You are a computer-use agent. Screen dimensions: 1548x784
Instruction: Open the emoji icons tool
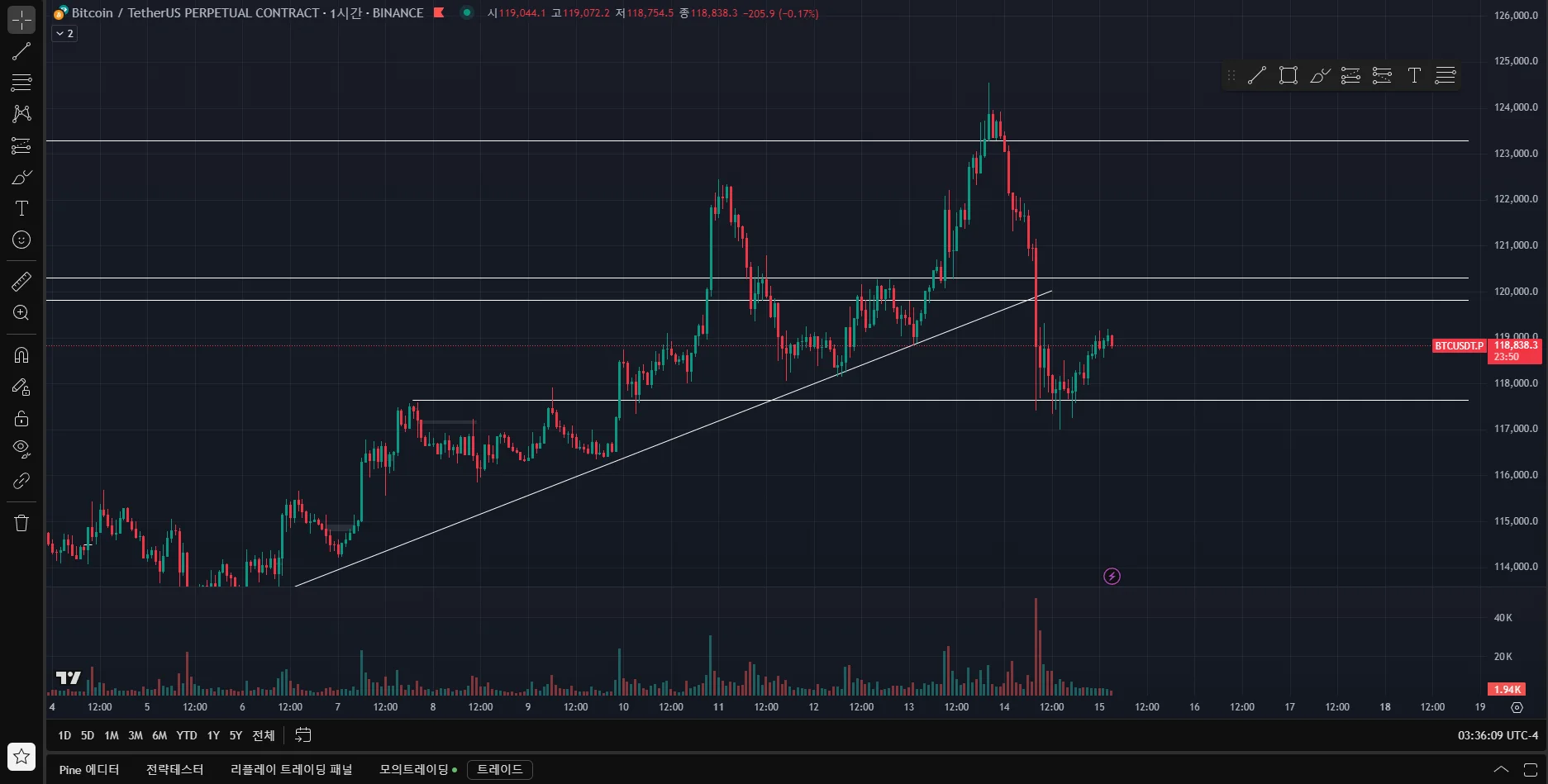[x=21, y=240]
